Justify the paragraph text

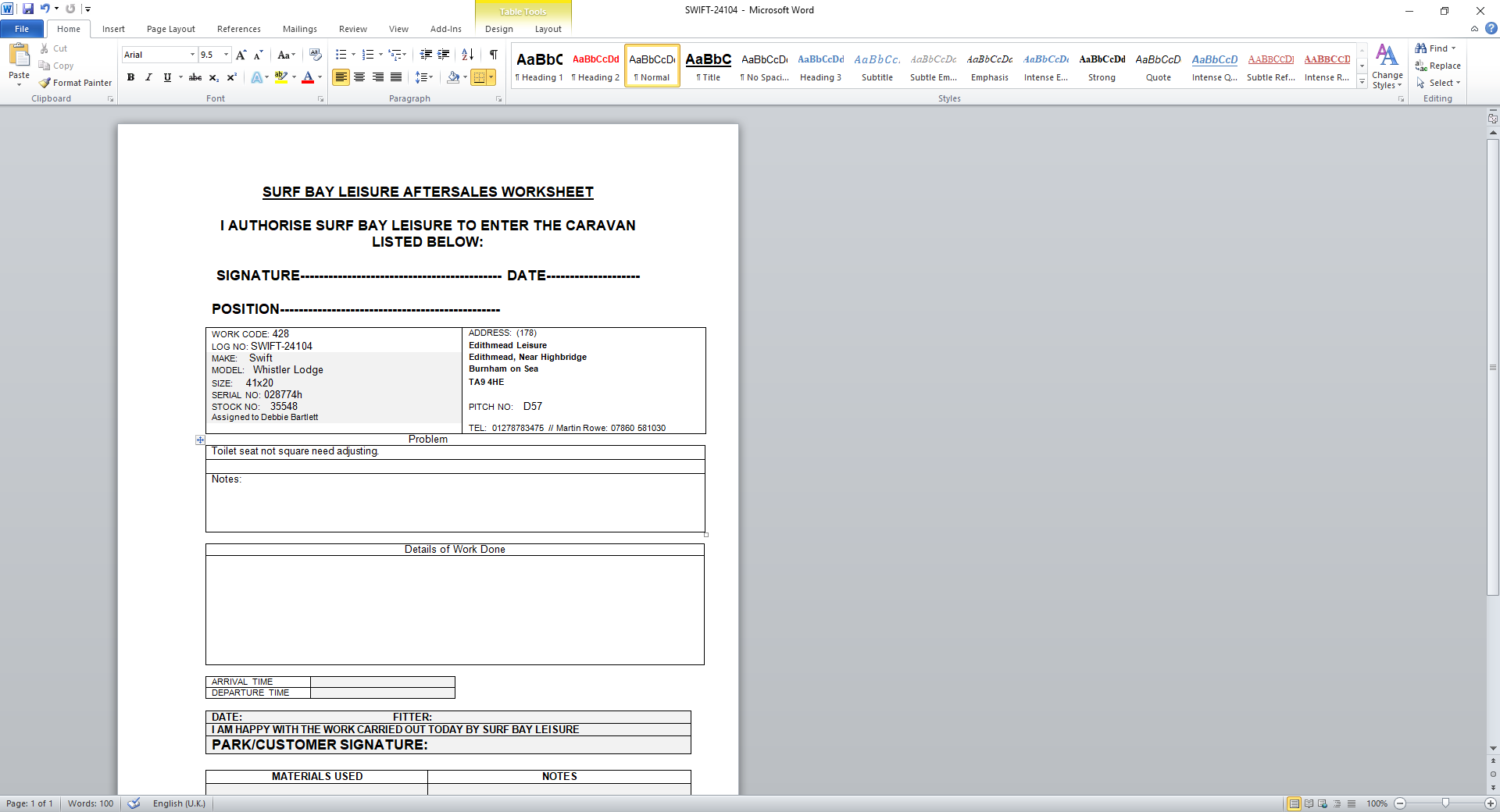click(396, 77)
